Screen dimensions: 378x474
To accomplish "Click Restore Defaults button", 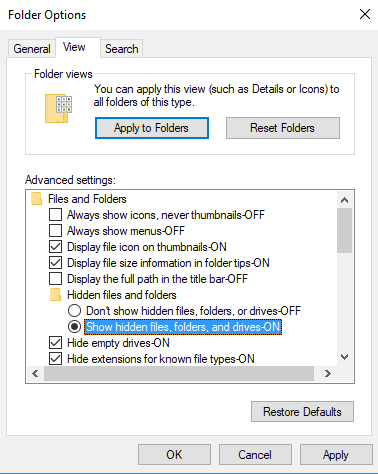I will (x=302, y=412).
